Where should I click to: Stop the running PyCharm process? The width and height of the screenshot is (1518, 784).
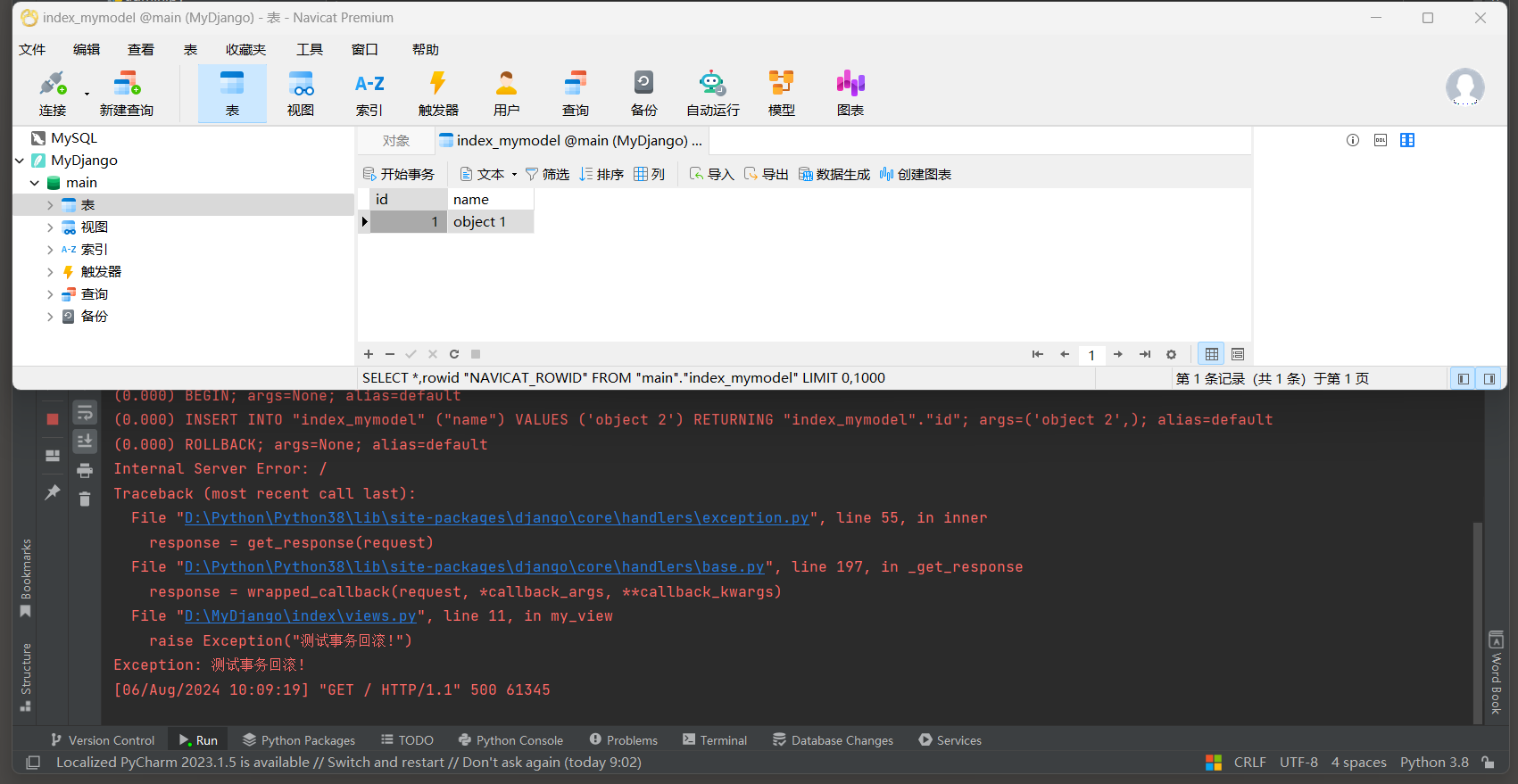(53, 418)
